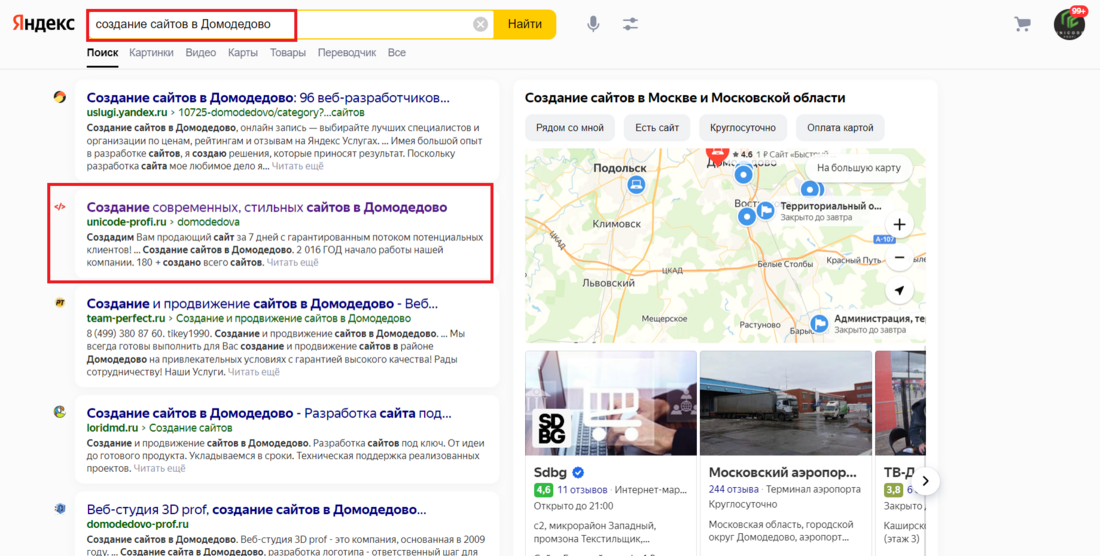Switch to the Карты tab
The height and width of the screenshot is (556, 1100).
243,53
